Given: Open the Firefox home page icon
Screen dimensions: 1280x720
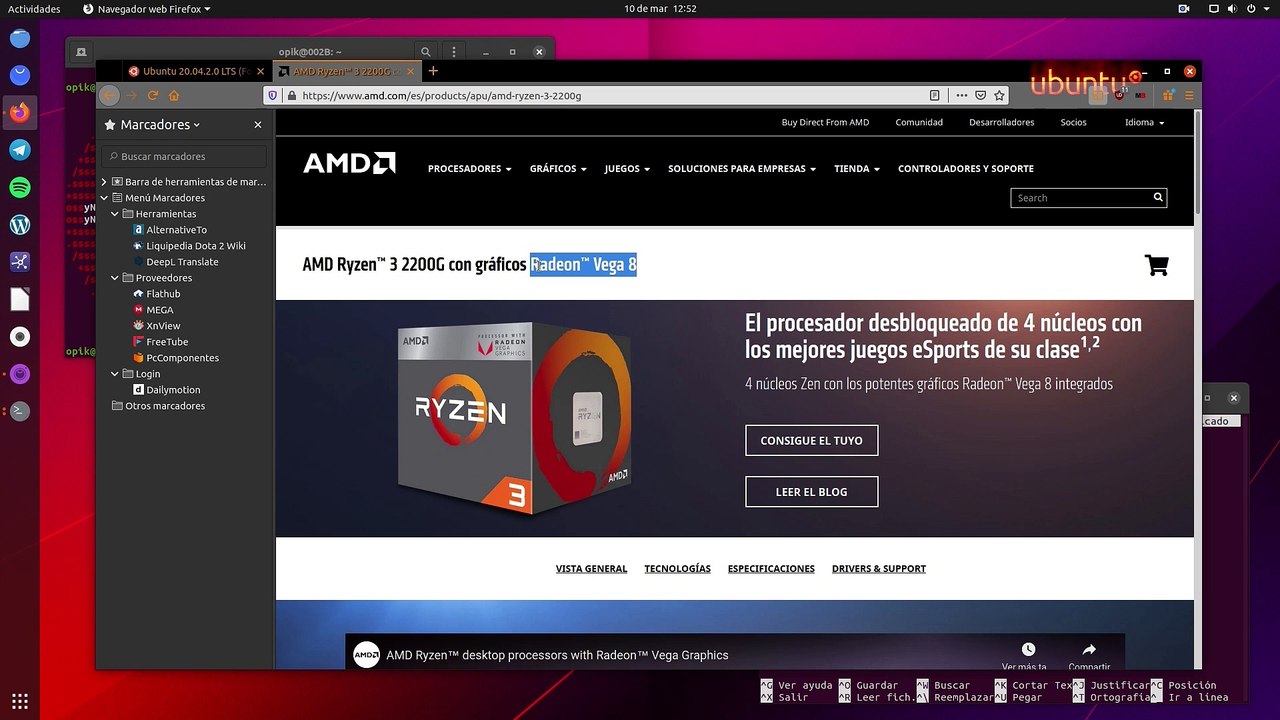Looking at the screenshot, I should pyautogui.click(x=174, y=96).
